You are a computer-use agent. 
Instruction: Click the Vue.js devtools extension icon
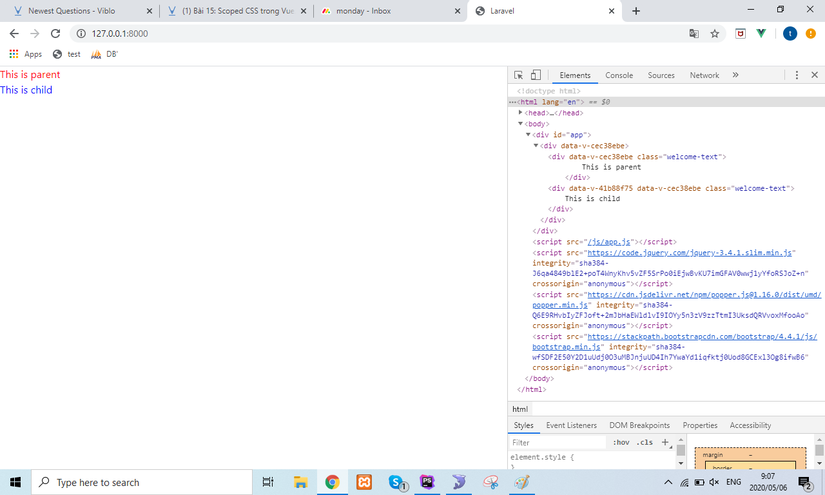coord(760,33)
